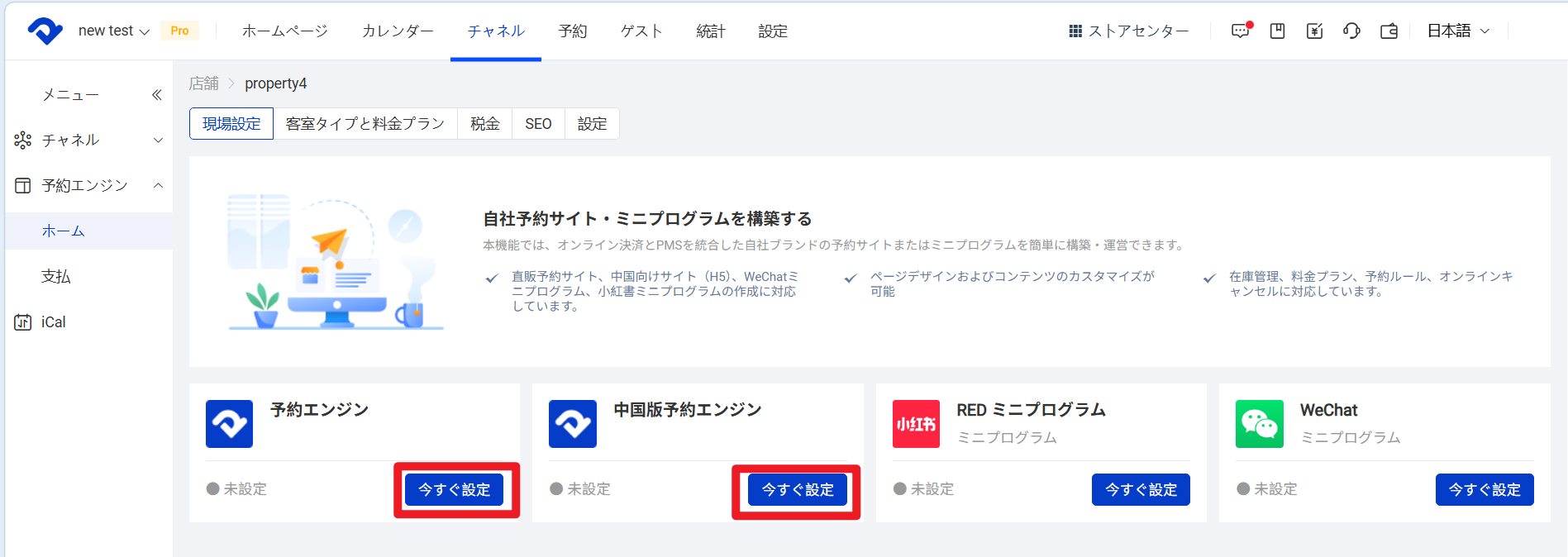This screenshot has width=1568, height=557.
Task: Open the messages icon with red notification dot
Action: [1241, 31]
